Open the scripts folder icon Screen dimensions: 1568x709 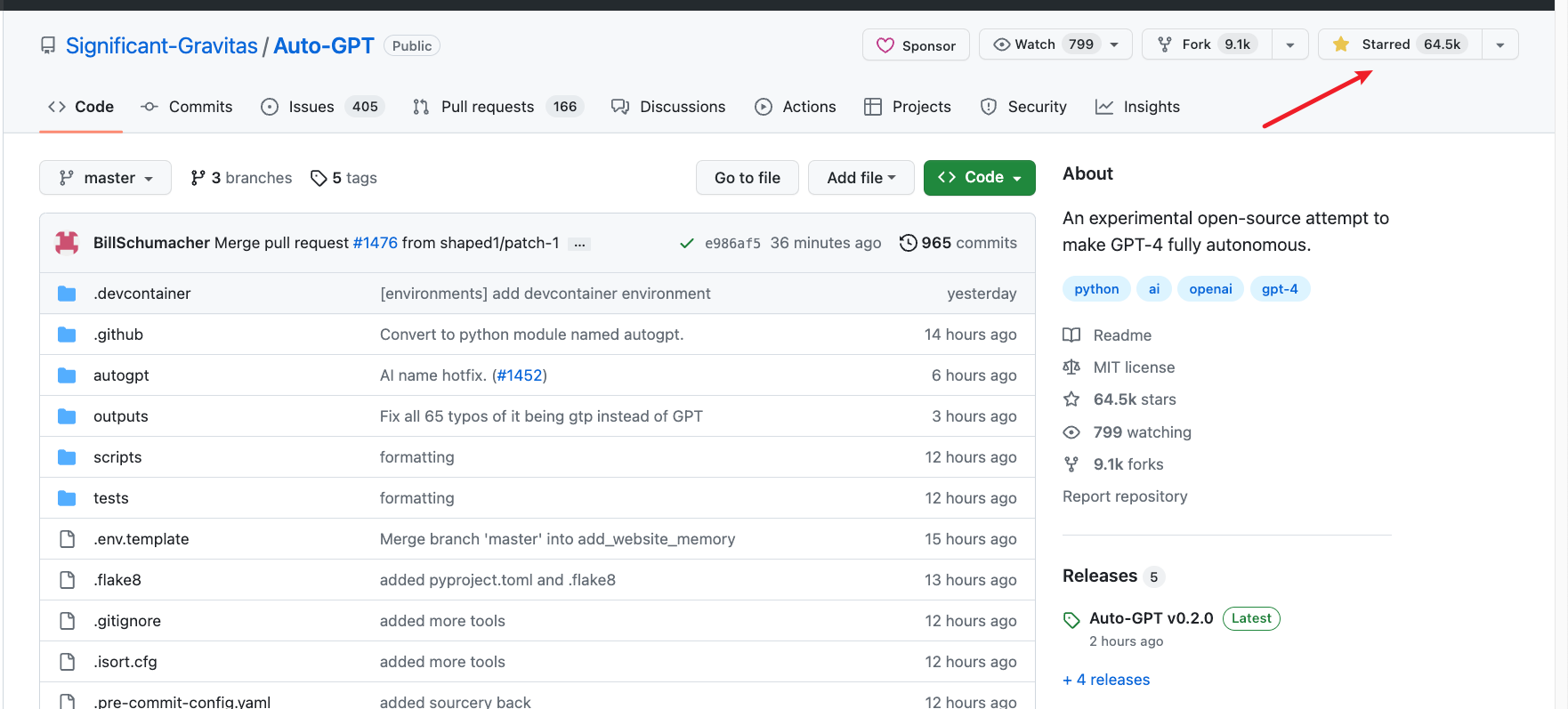click(x=67, y=457)
